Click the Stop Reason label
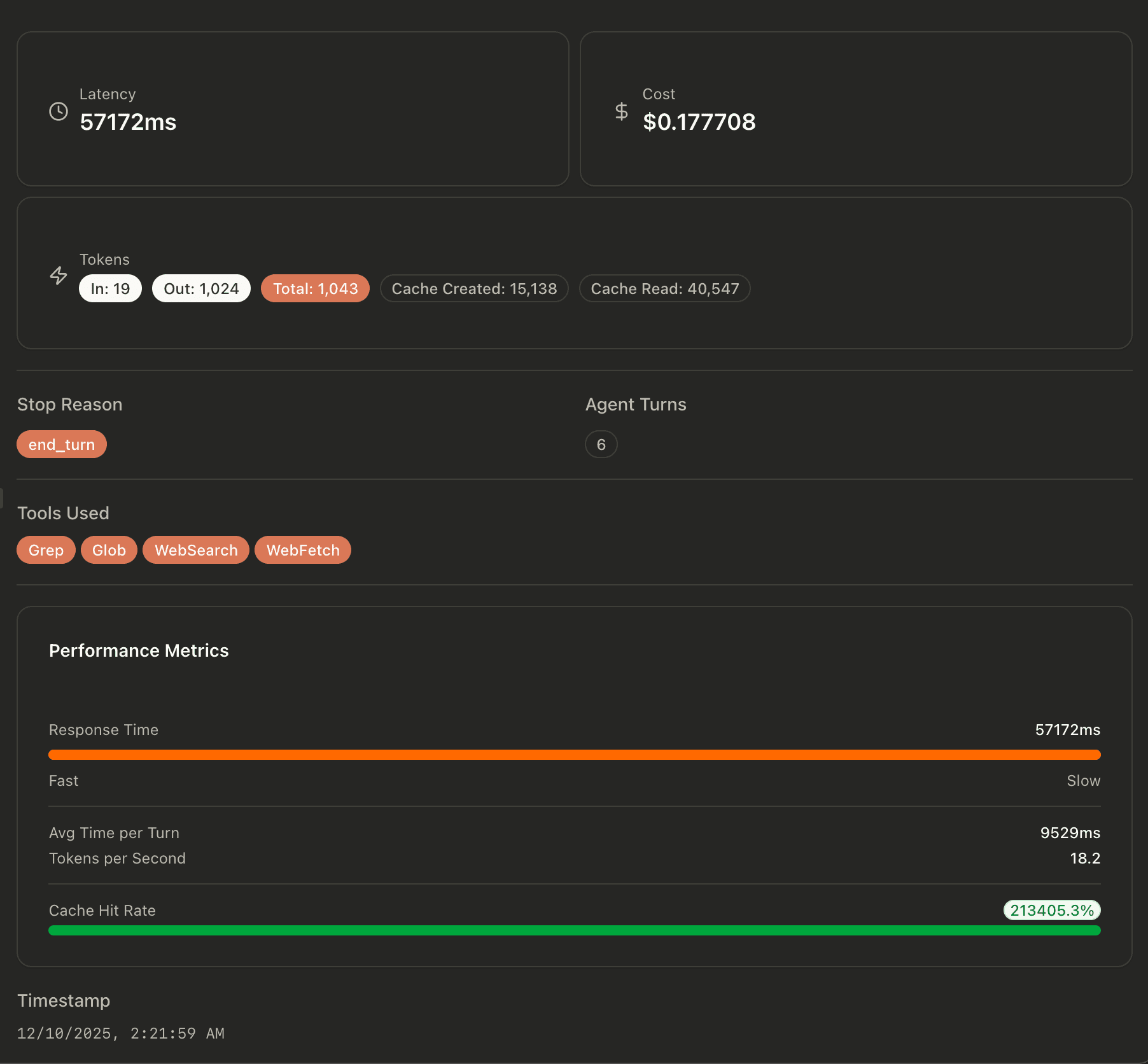The height and width of the screenshot is (1064, 1148). [x=70, y=405]
